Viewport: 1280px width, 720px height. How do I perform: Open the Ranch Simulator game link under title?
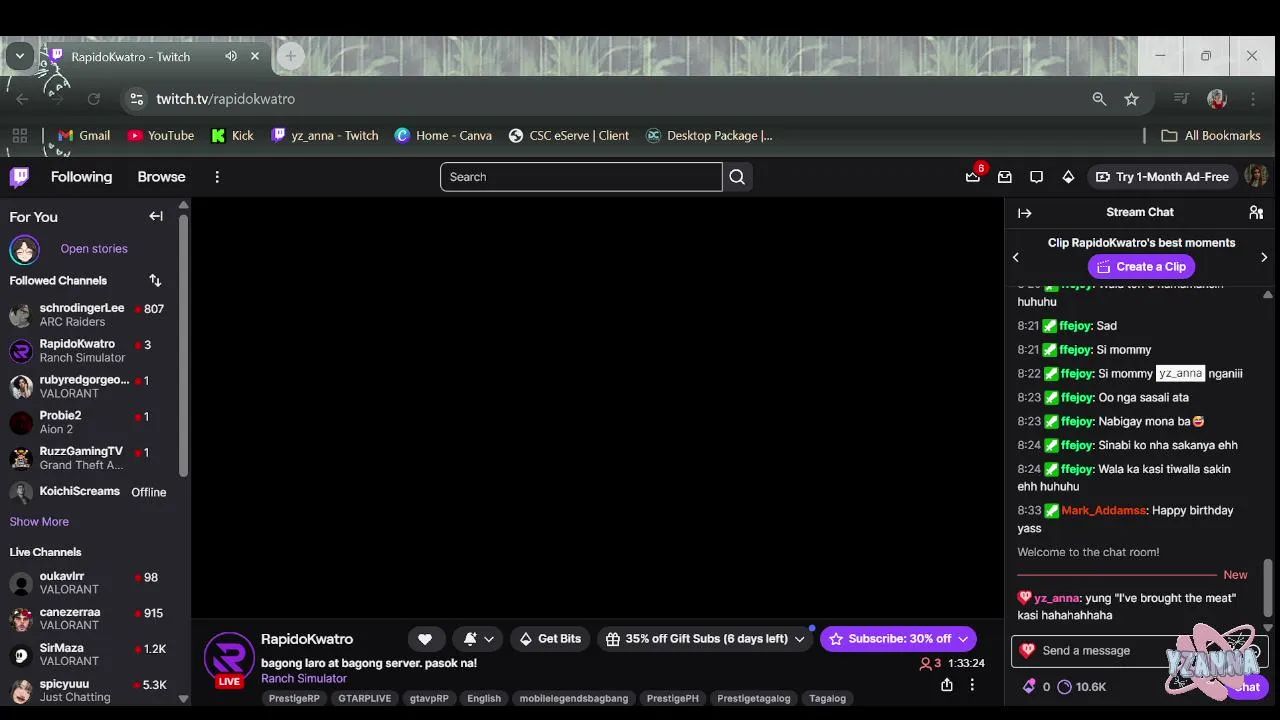pyautogui.click(x=304, y=679)
